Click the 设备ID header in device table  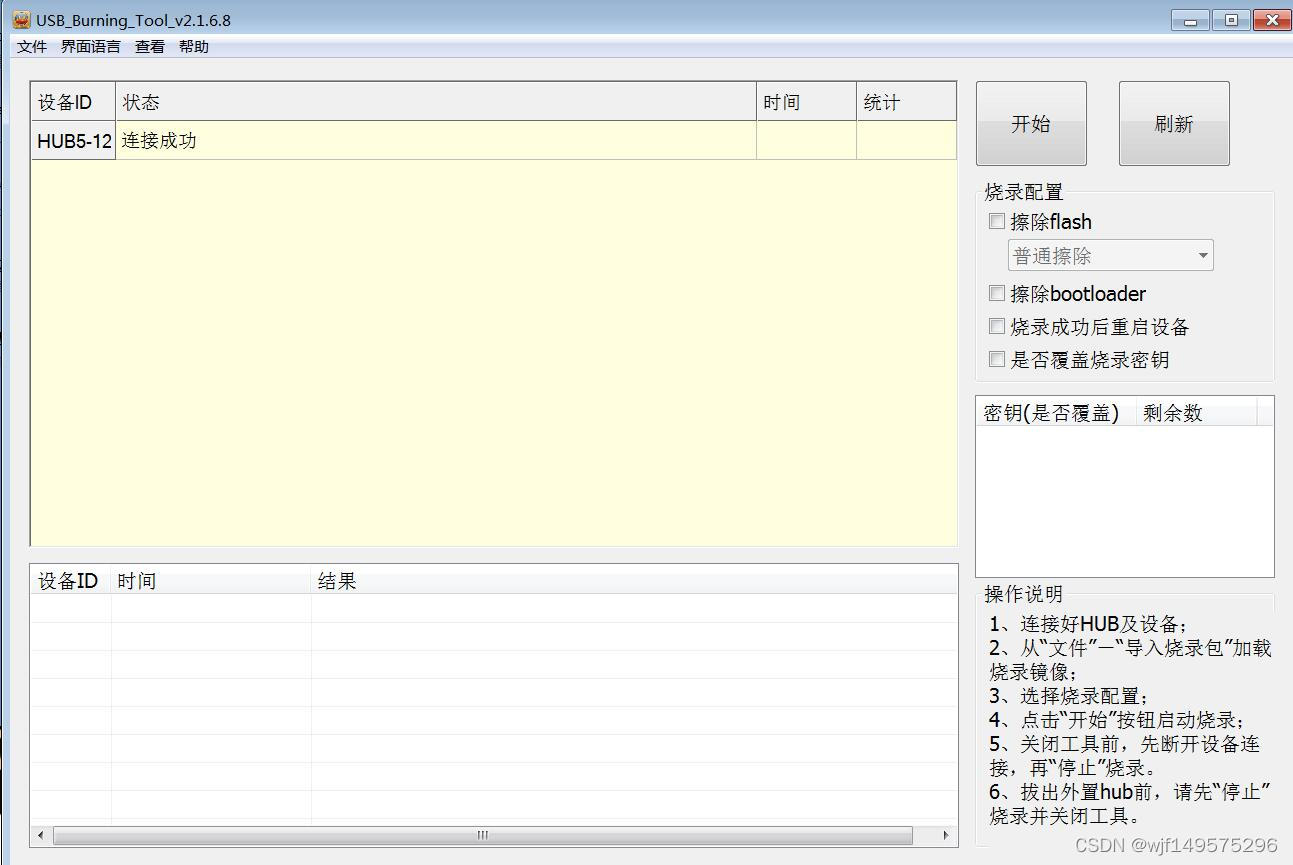(74, 102)
